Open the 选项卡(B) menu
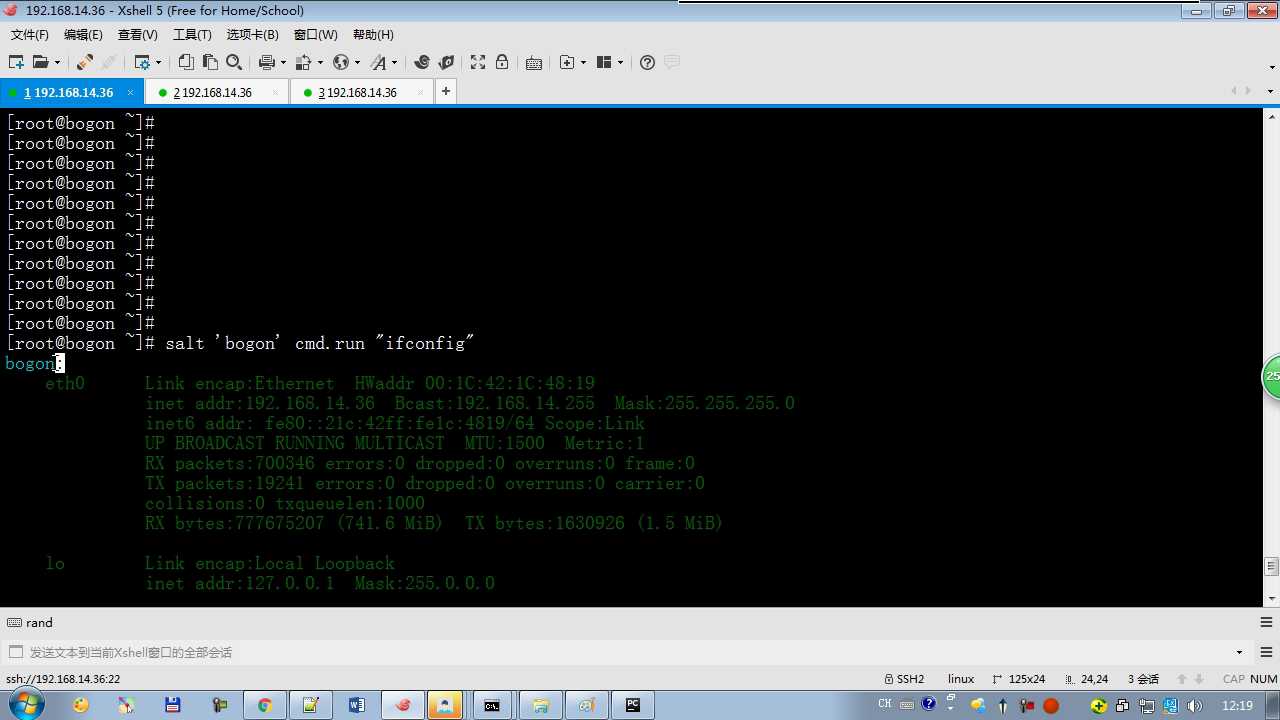Viewport: 1280px width, 720px height. [x=253, y=35]
